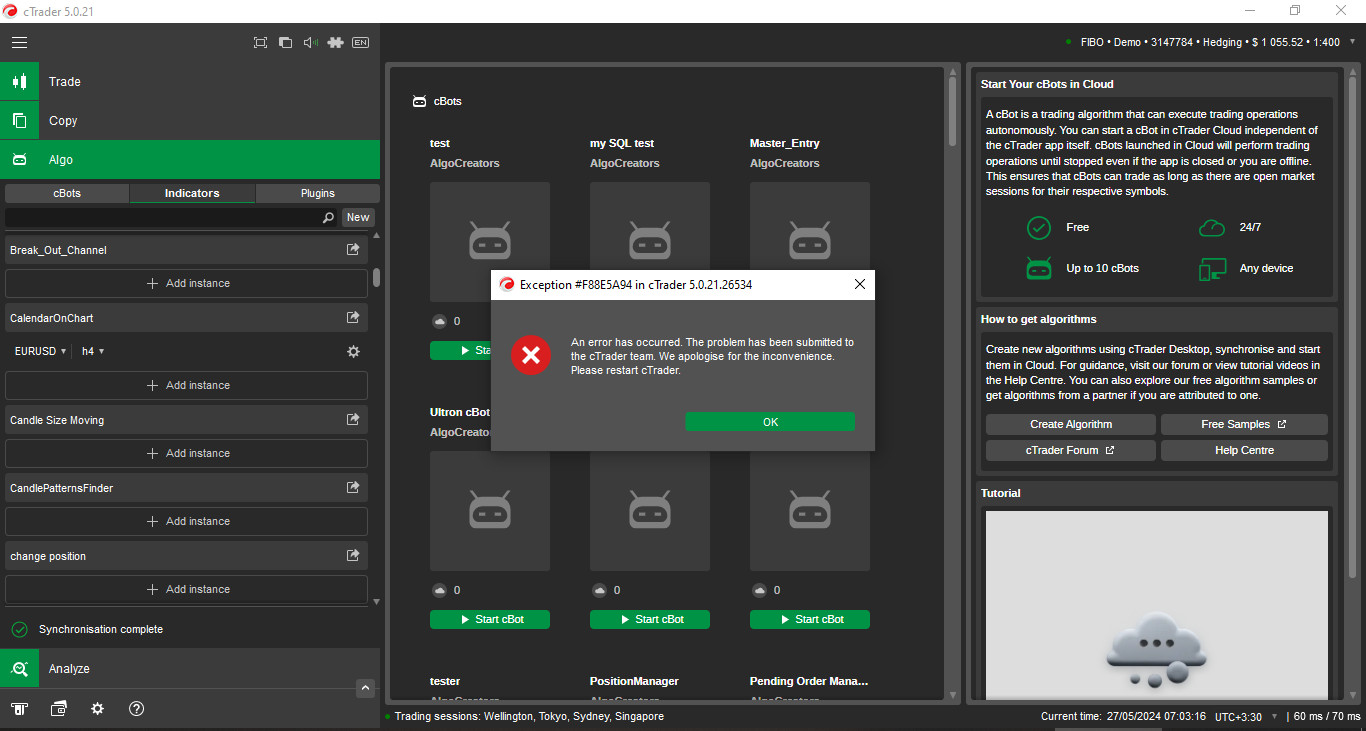Select the my SQL test thumbnail
The image size is (1366, 731).
(x=650, y=242)
